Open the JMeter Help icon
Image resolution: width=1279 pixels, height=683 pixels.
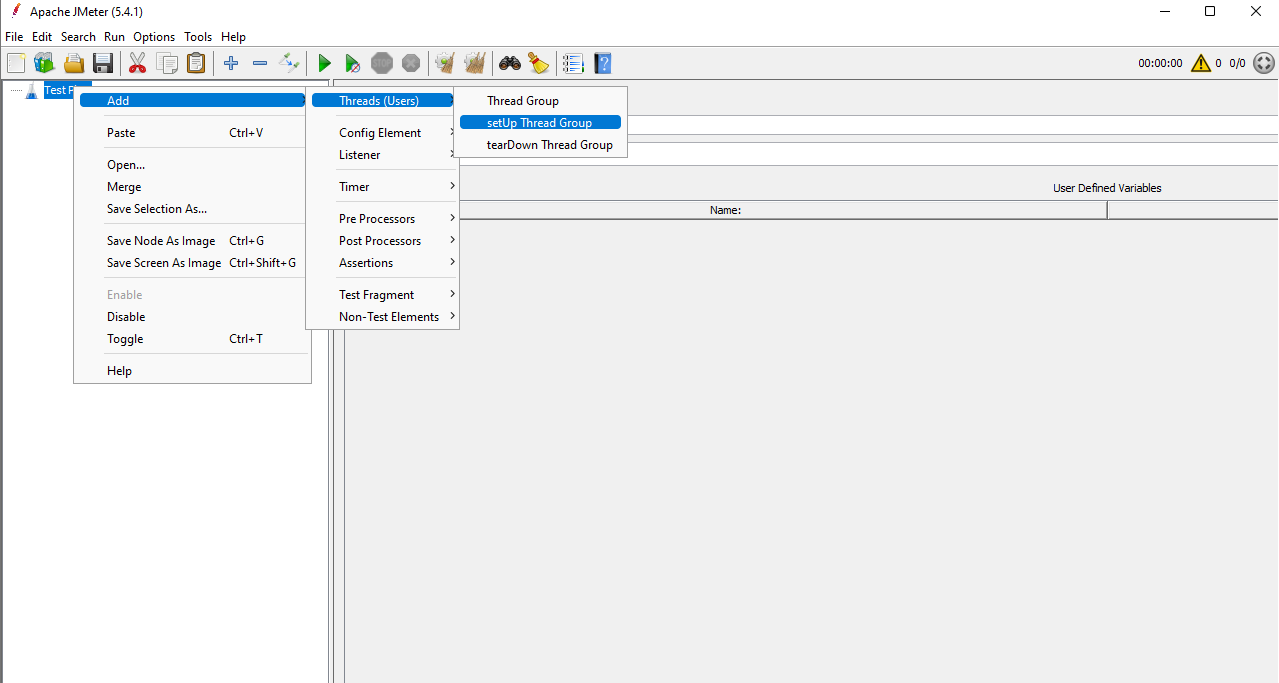(x=602, y=62)
